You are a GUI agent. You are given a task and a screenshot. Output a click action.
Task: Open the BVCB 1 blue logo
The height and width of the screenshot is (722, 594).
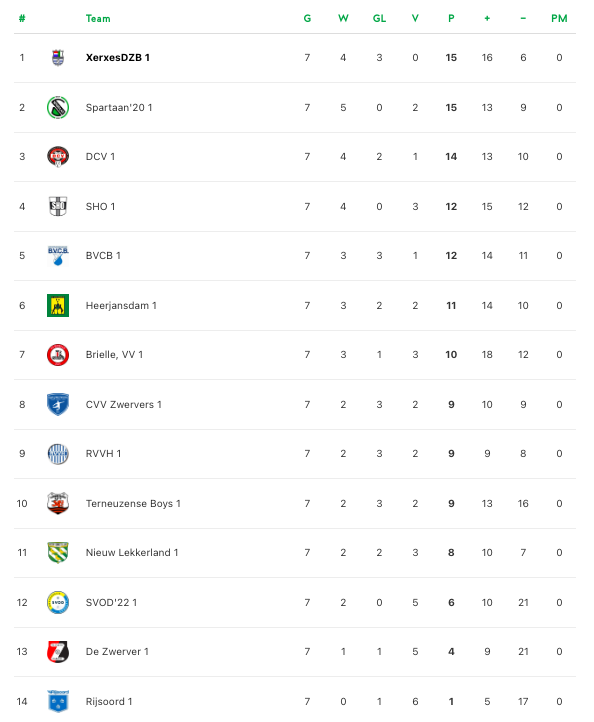pyautogui.click(x=58, y=256)
